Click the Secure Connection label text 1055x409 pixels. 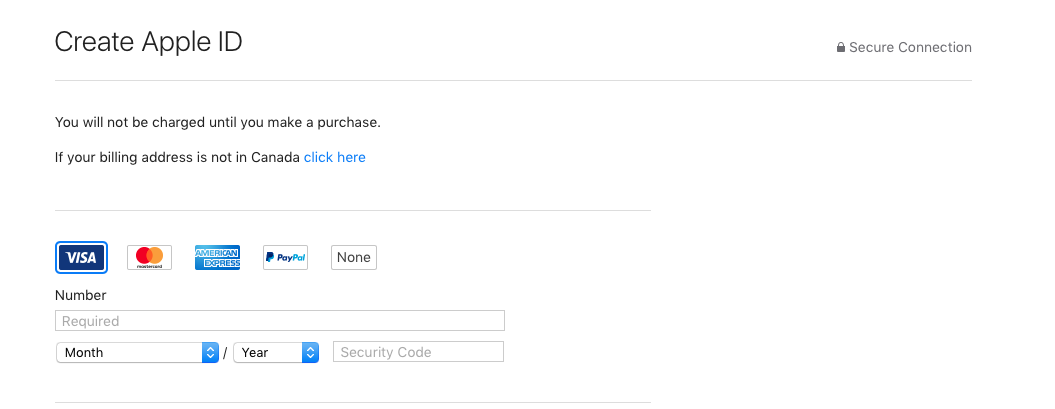click(910, 48)
